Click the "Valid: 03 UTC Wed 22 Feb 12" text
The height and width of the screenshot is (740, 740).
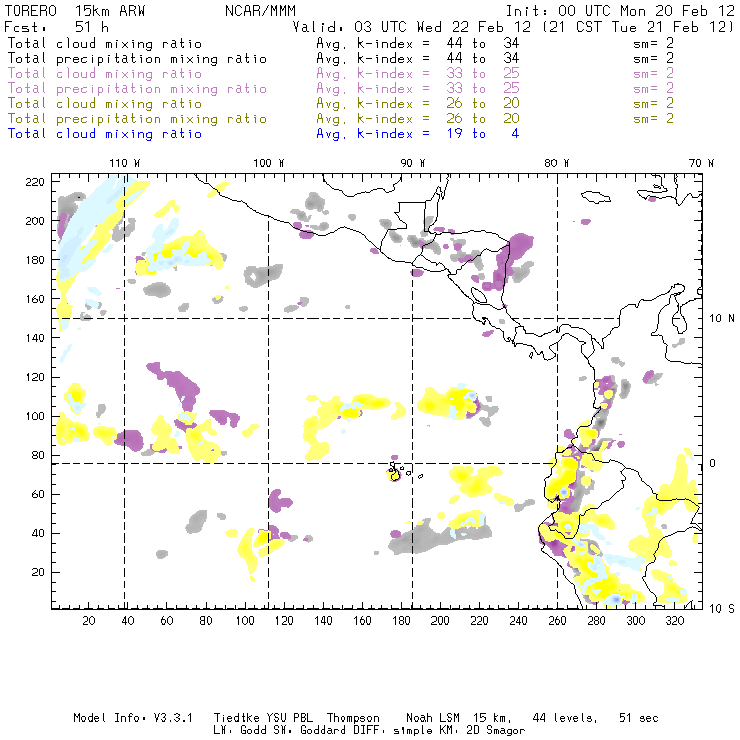pos(412,27)
